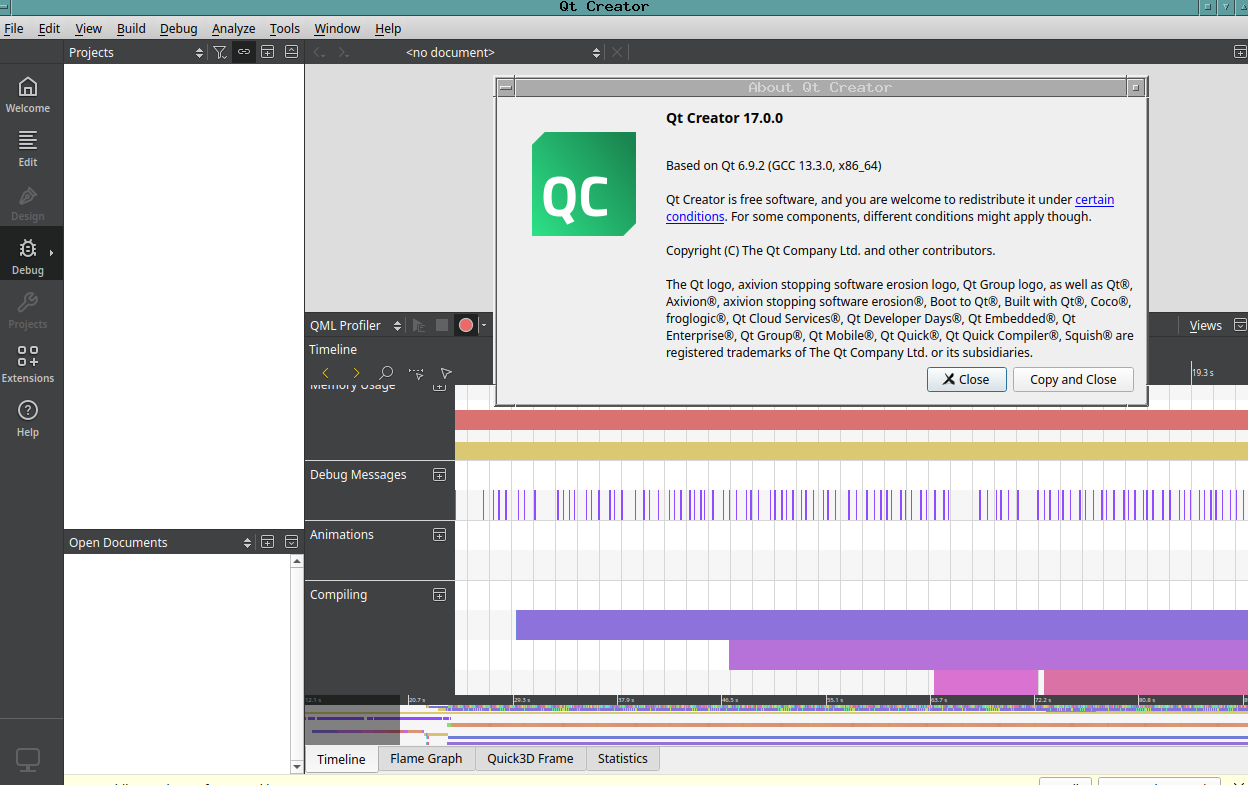Jump to next event in Timeline

tap(356, 373)
